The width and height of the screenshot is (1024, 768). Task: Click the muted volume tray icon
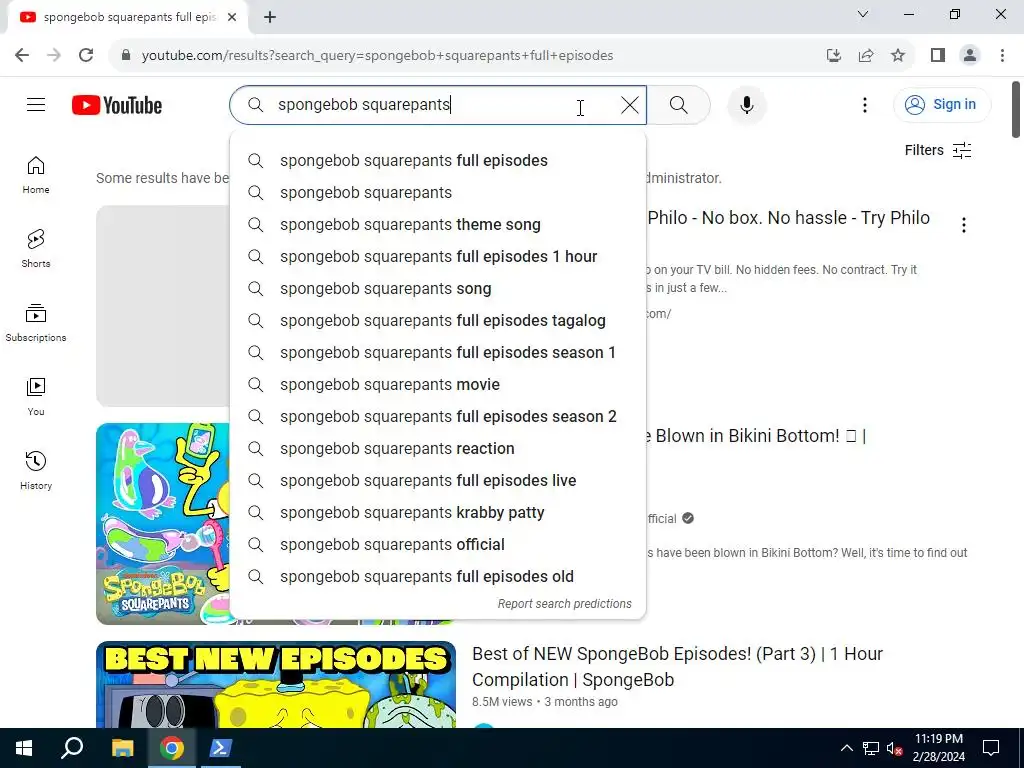[x=894, y=748]
